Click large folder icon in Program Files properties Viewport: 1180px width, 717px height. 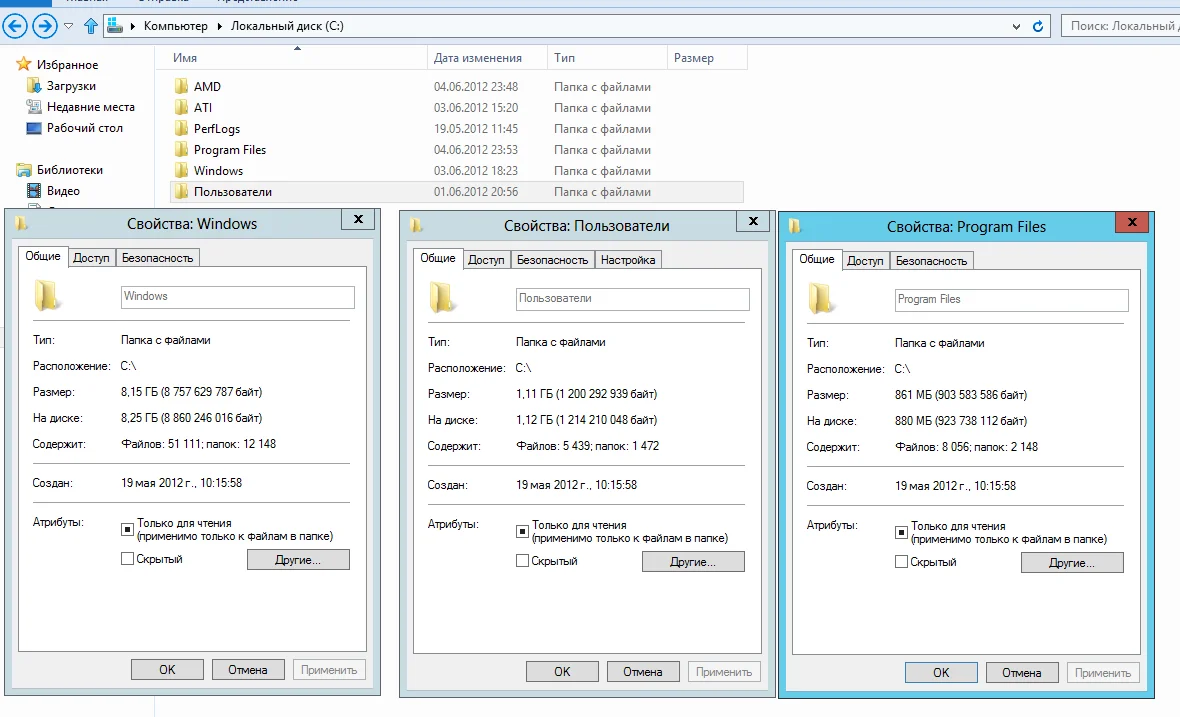(x=821, y=299)
